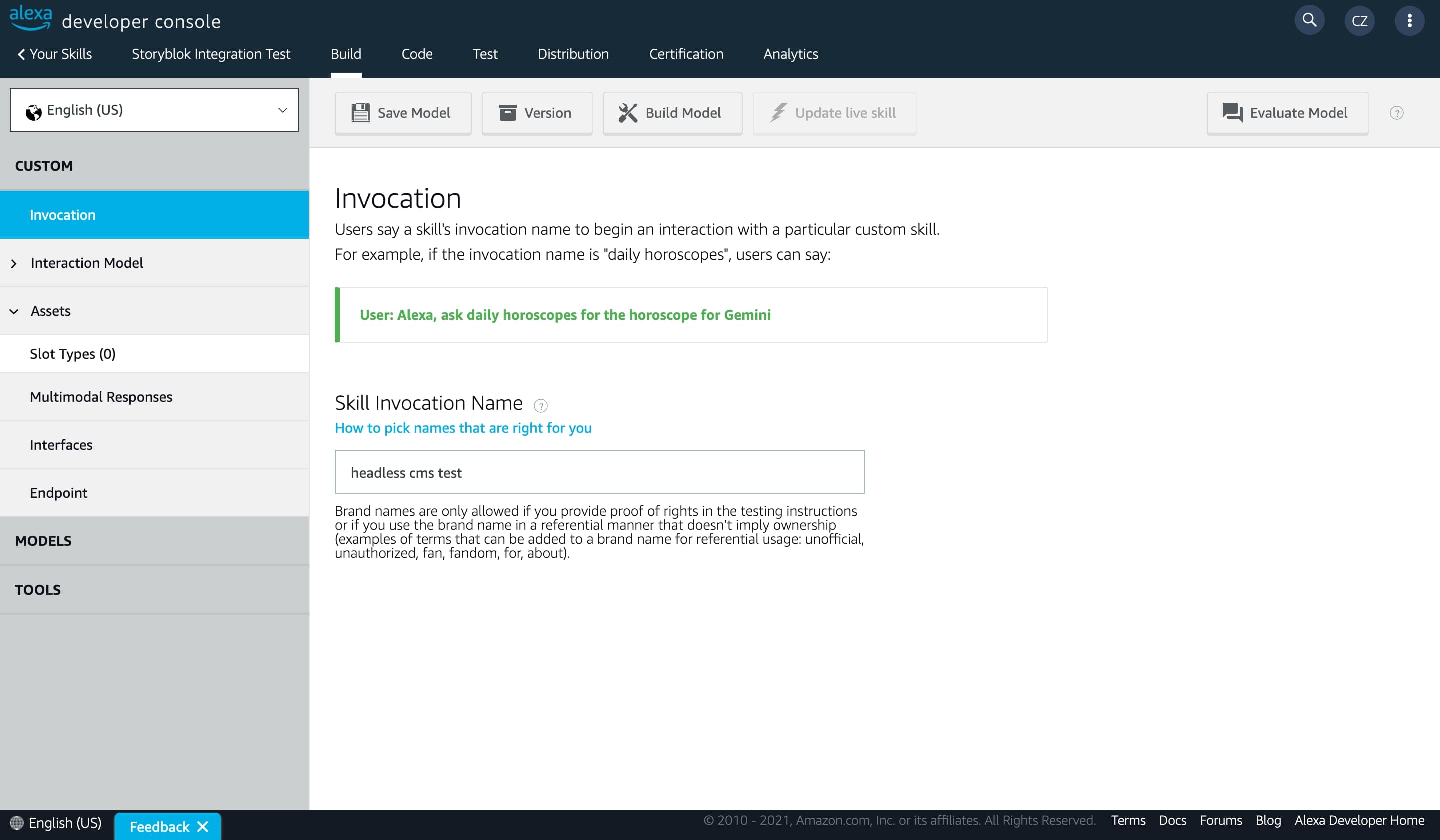Click the Save Model button
The width and height of the screenshot is (1440, 840).
tap(403, 113)
